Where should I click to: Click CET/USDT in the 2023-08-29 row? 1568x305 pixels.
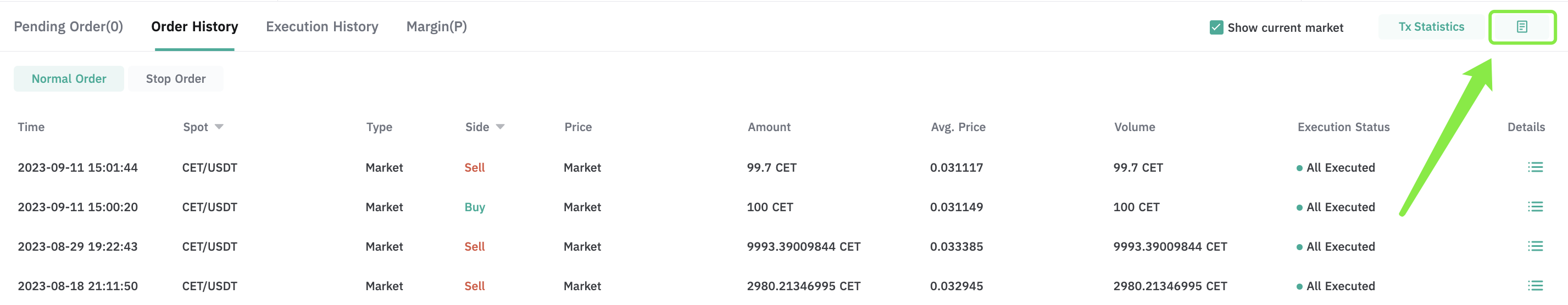click(209, 247)
